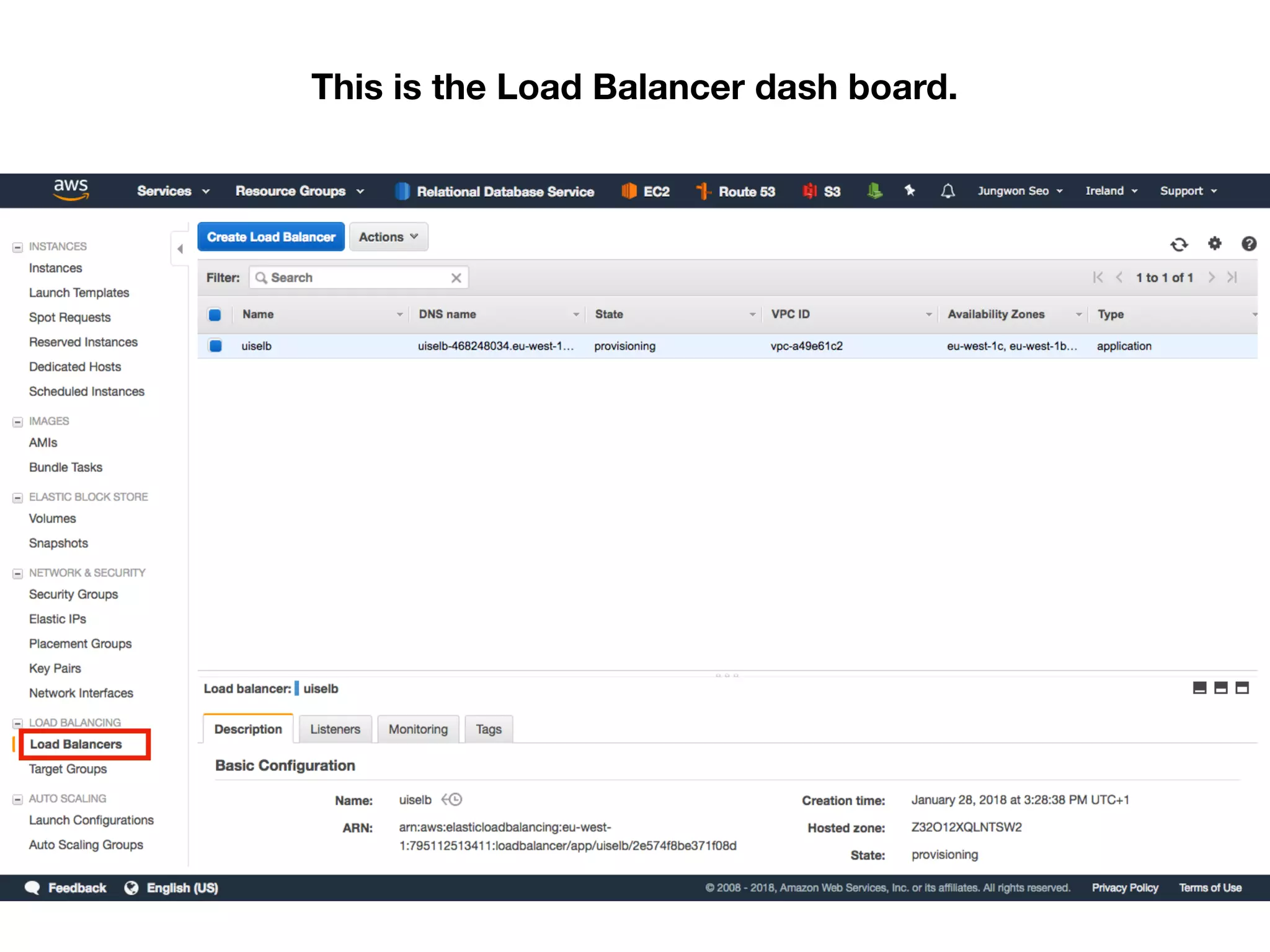Open Volumes in the sidebar

click(52, 518)
